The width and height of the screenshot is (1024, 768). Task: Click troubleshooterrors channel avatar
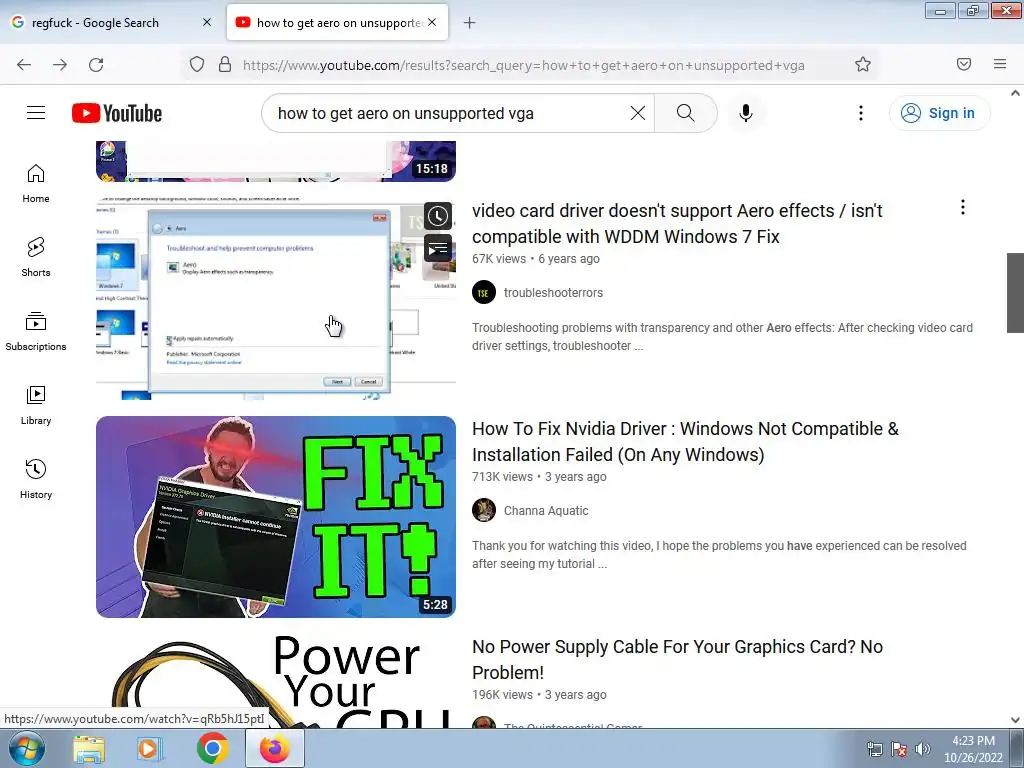484,293
